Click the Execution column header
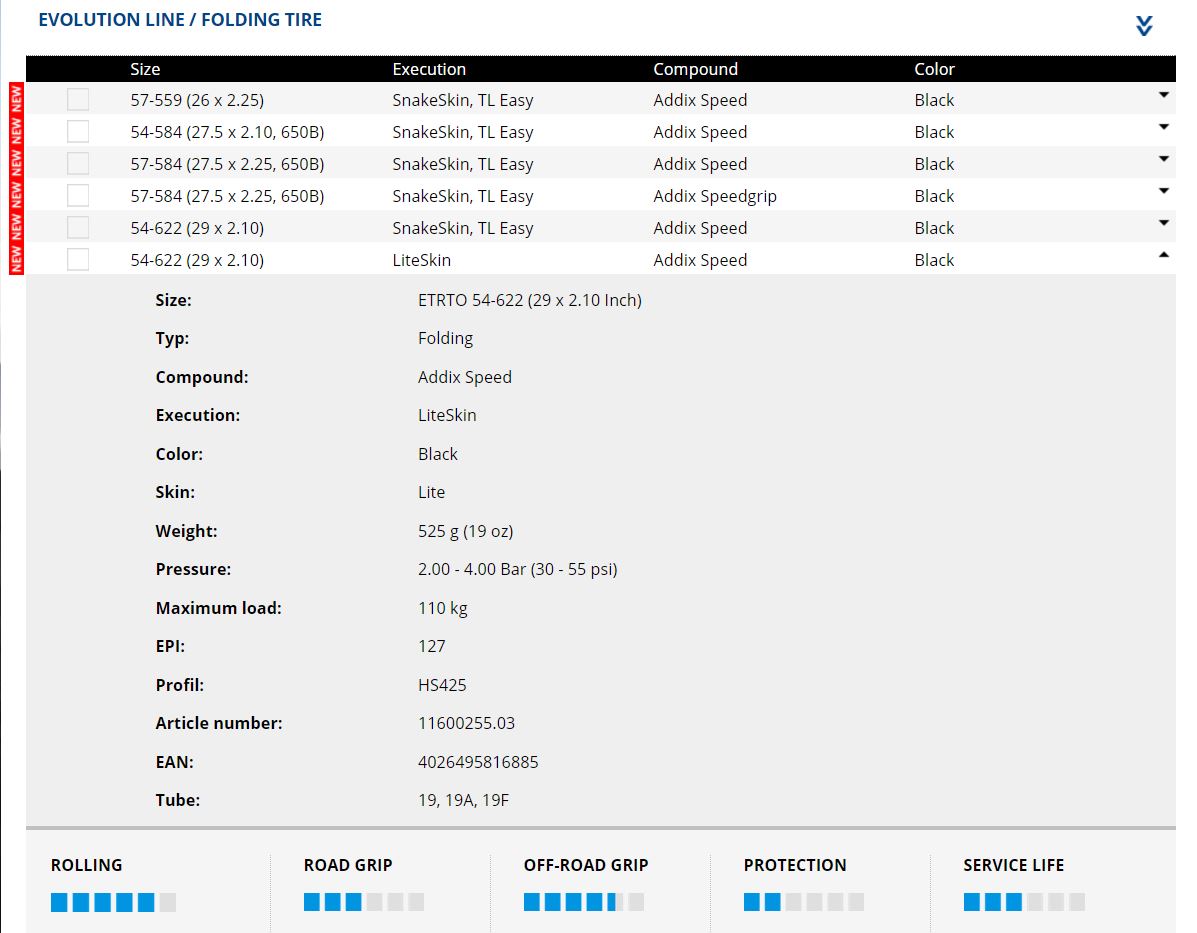Screen dimensions: 1197x933 point(429,69)
